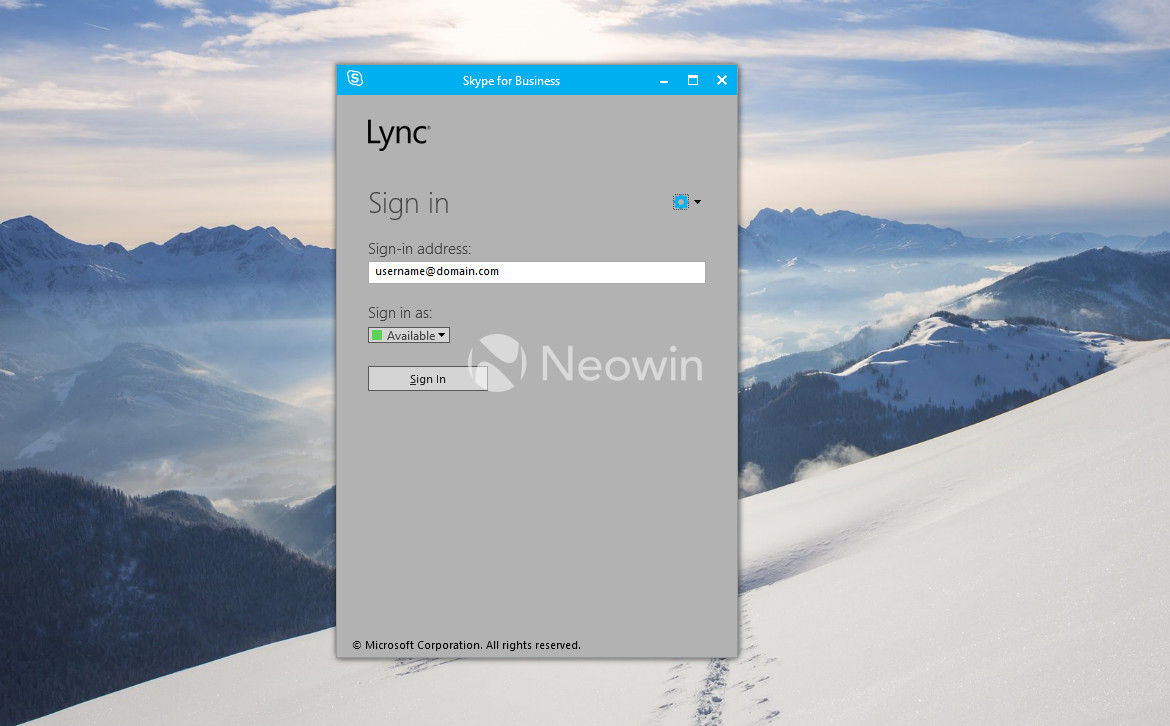
Task: Click the Microsoft Corporation copyright text
Action: [x=466, y=645]
